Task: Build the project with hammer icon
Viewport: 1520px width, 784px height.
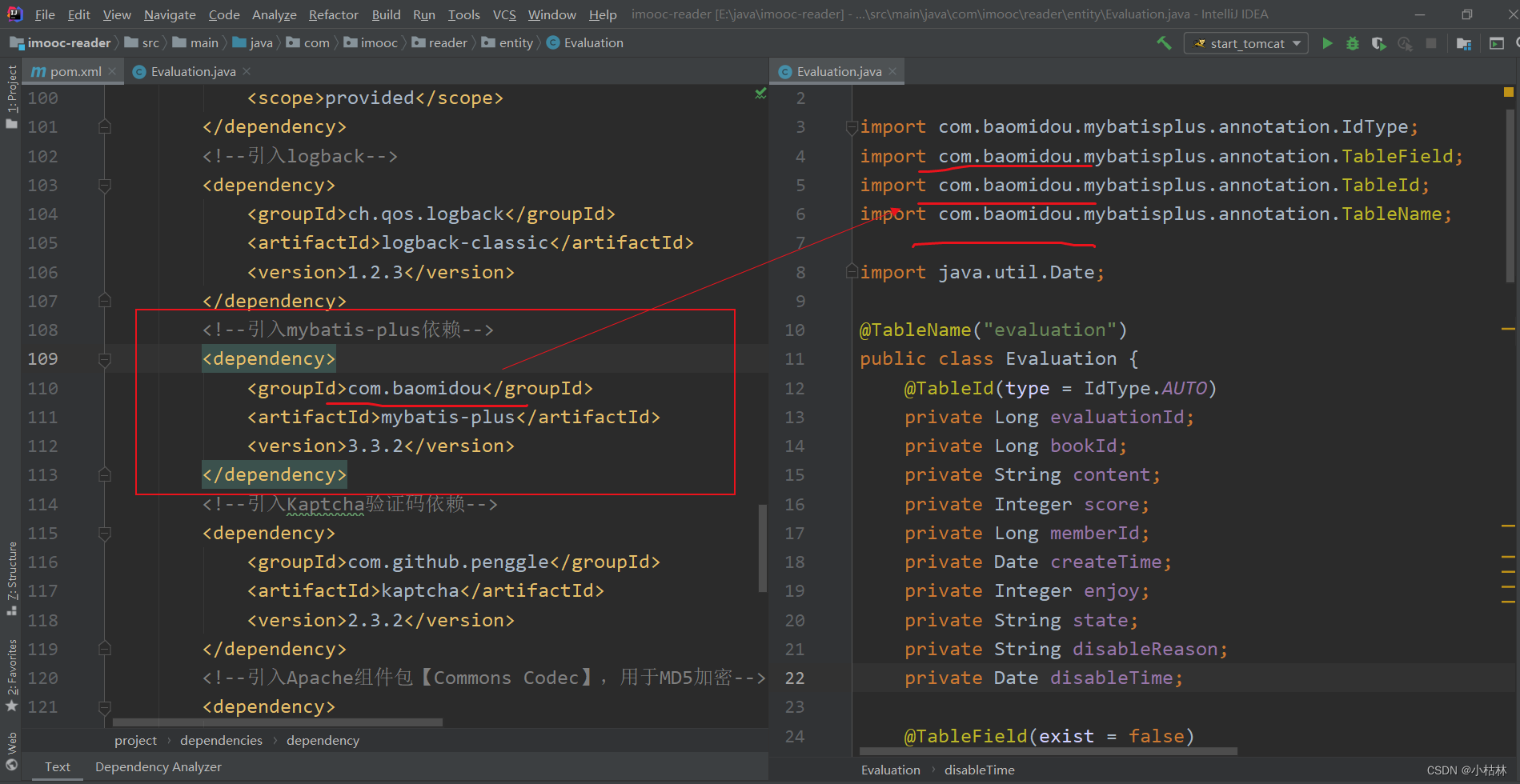Action: [x=1164, y=43]
